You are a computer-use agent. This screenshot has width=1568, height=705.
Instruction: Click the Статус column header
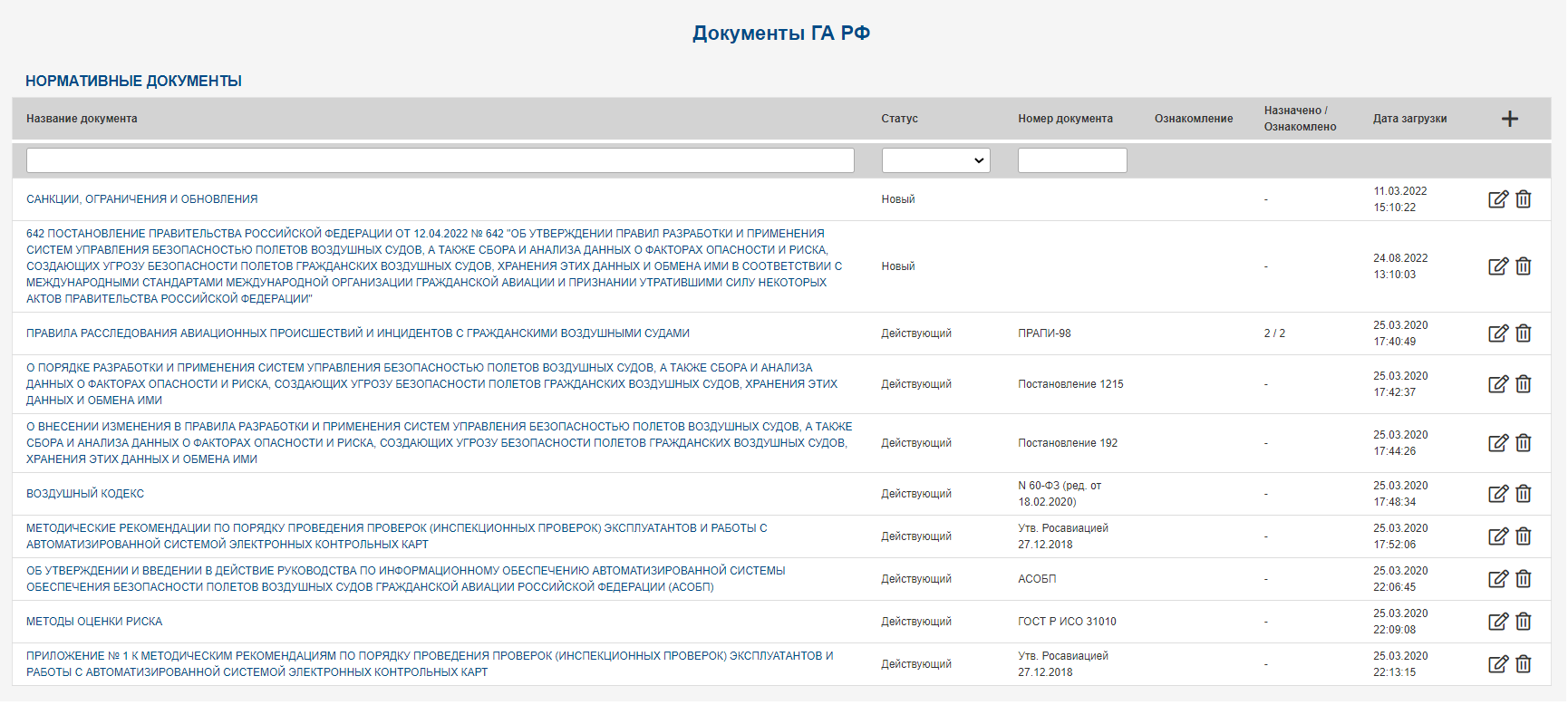pyautogui.click(x=899, y=119)
